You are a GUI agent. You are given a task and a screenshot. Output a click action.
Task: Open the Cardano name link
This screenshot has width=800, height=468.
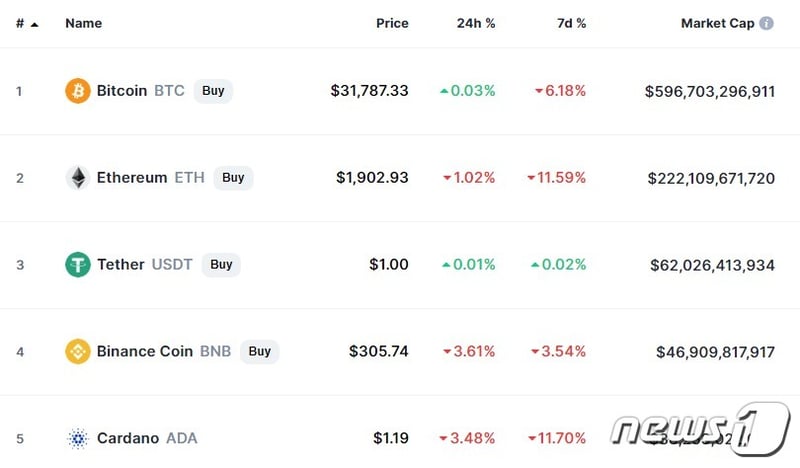point(130,438)
